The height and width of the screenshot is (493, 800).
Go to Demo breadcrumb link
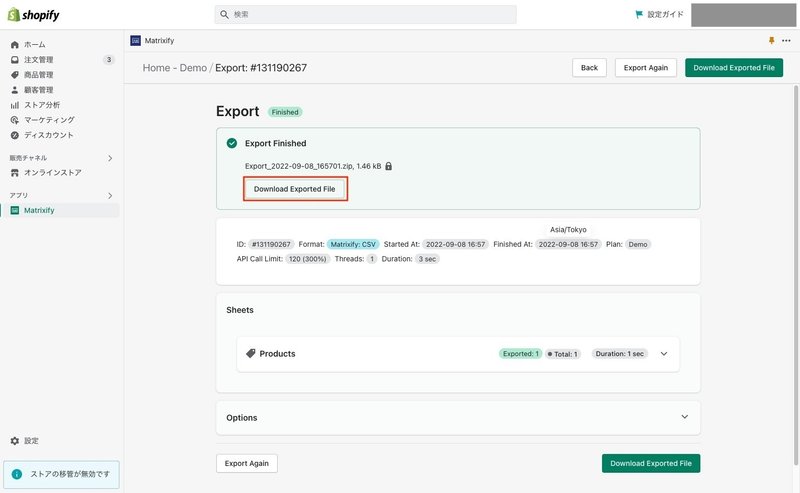193,68
